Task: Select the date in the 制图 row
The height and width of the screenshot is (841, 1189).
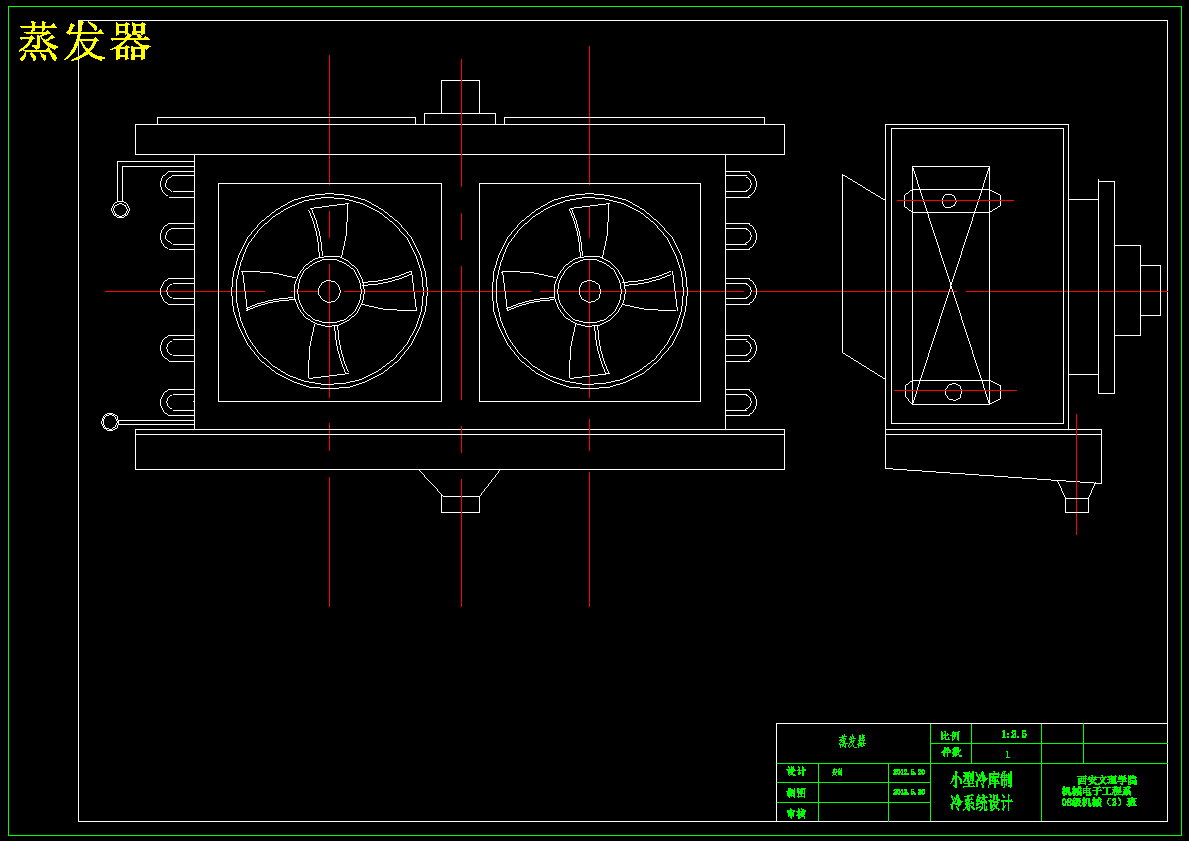Action: 908,792
